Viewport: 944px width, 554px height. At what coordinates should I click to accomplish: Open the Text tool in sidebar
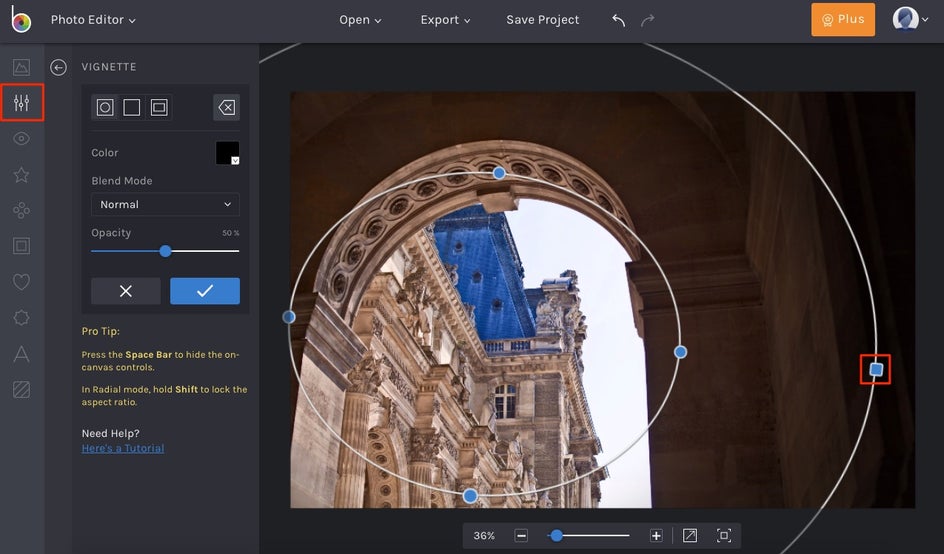(x=21, y=353)
